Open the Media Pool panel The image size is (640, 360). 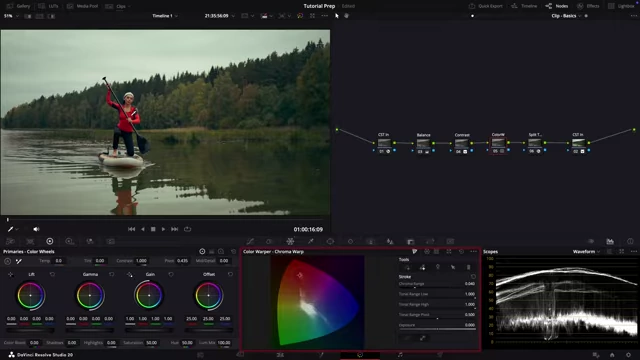point(82,6)
